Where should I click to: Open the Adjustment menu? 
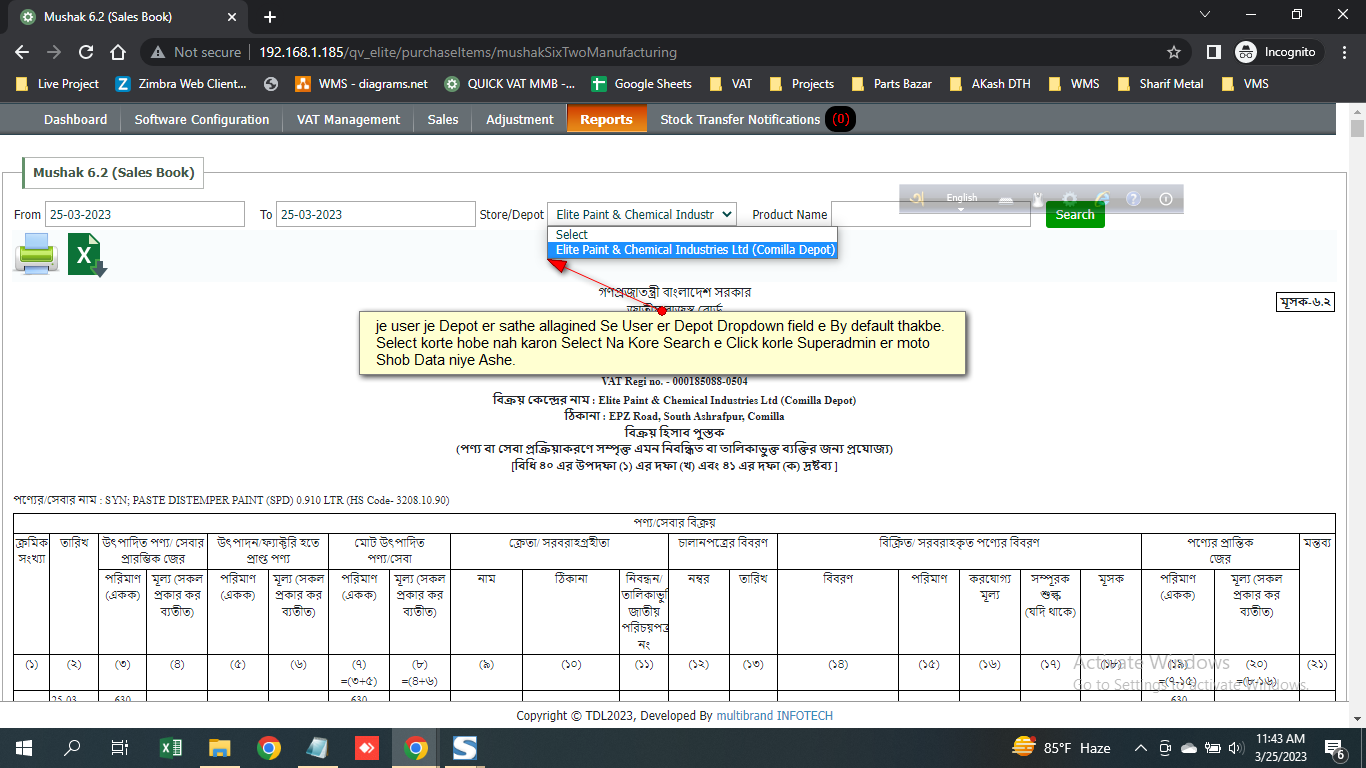(520, 119)
